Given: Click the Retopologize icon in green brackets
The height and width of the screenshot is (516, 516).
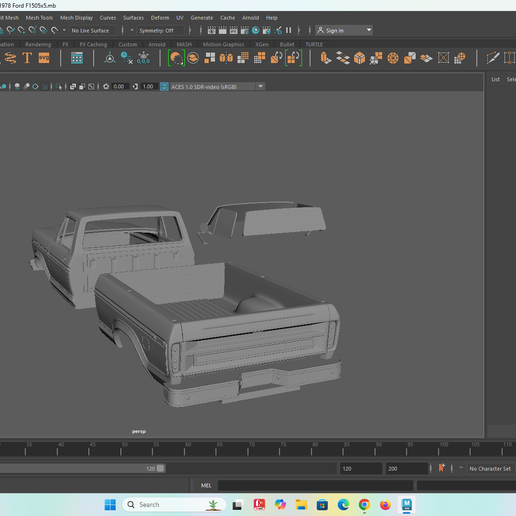Looking at the screenshot, I should [294, 58].
